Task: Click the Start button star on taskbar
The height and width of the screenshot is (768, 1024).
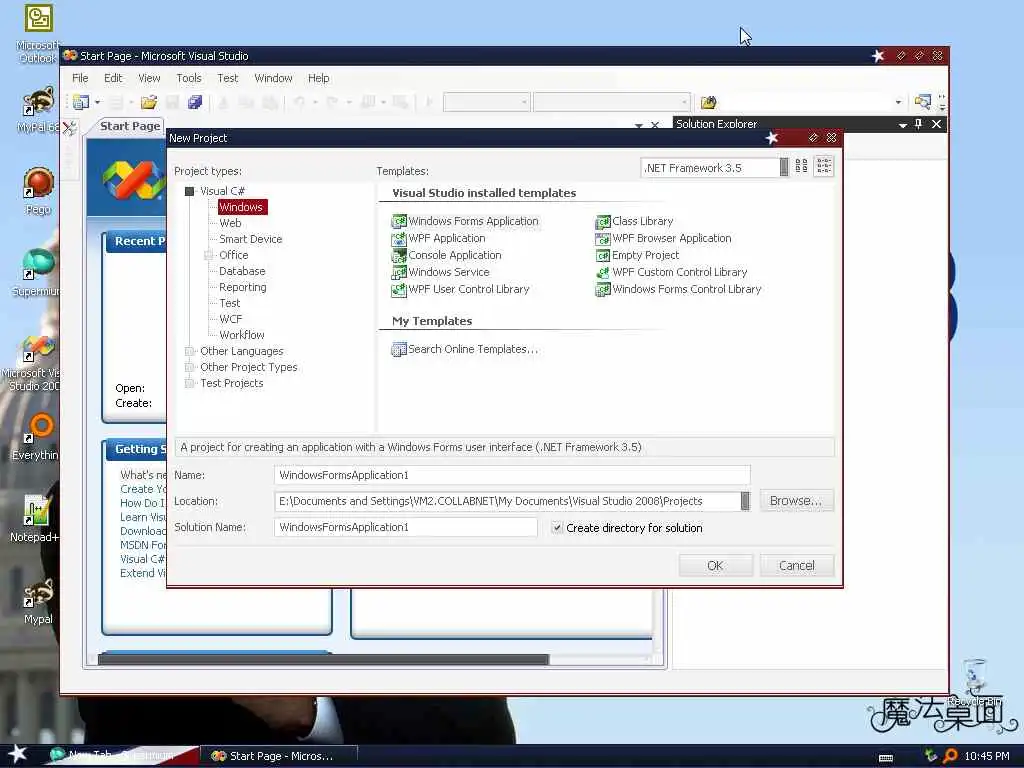Action: click(17, 754)
